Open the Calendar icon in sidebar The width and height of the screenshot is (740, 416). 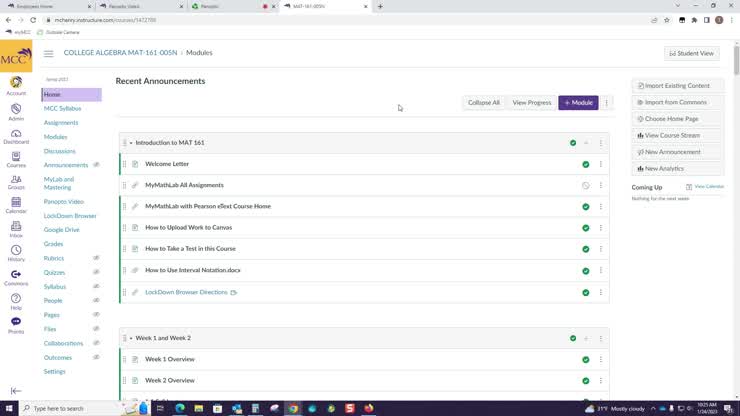16,203
